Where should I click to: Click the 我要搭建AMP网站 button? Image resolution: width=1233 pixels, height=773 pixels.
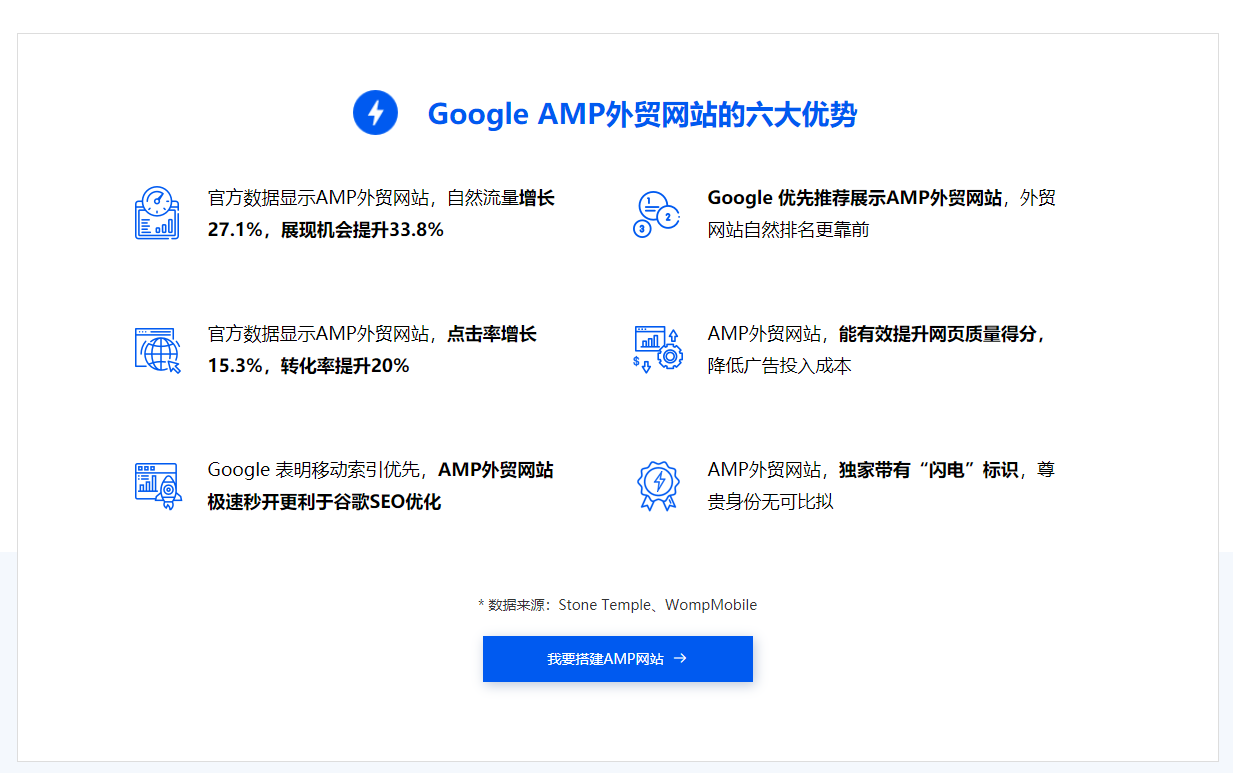(x=617, y=659)
